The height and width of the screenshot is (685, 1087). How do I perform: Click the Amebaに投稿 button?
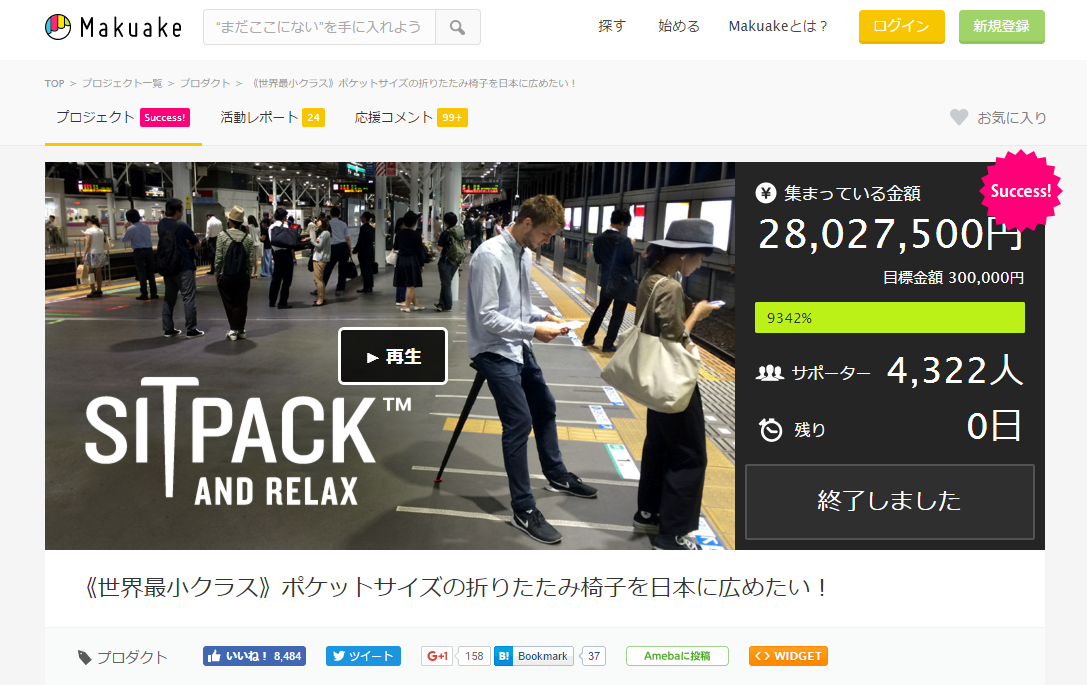point(677,656)
